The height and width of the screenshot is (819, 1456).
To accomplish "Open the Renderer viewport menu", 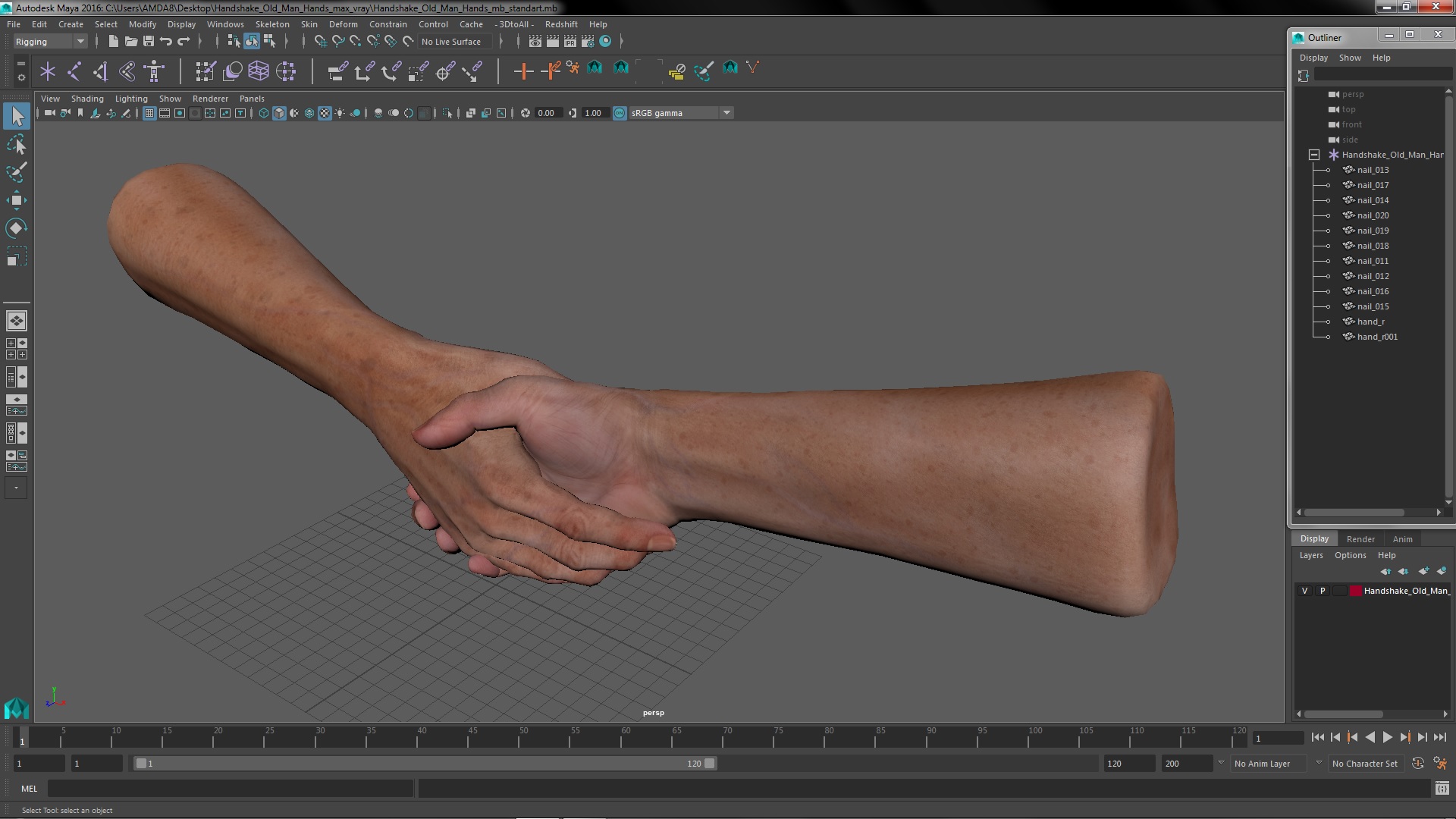I will [x=210, y=99].
